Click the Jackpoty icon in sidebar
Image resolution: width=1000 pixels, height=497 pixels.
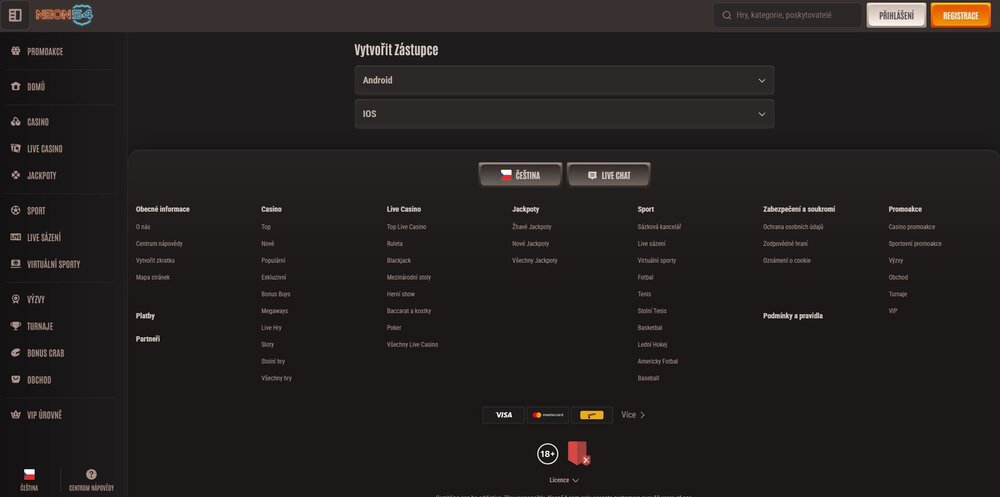[x=15, y=175]
